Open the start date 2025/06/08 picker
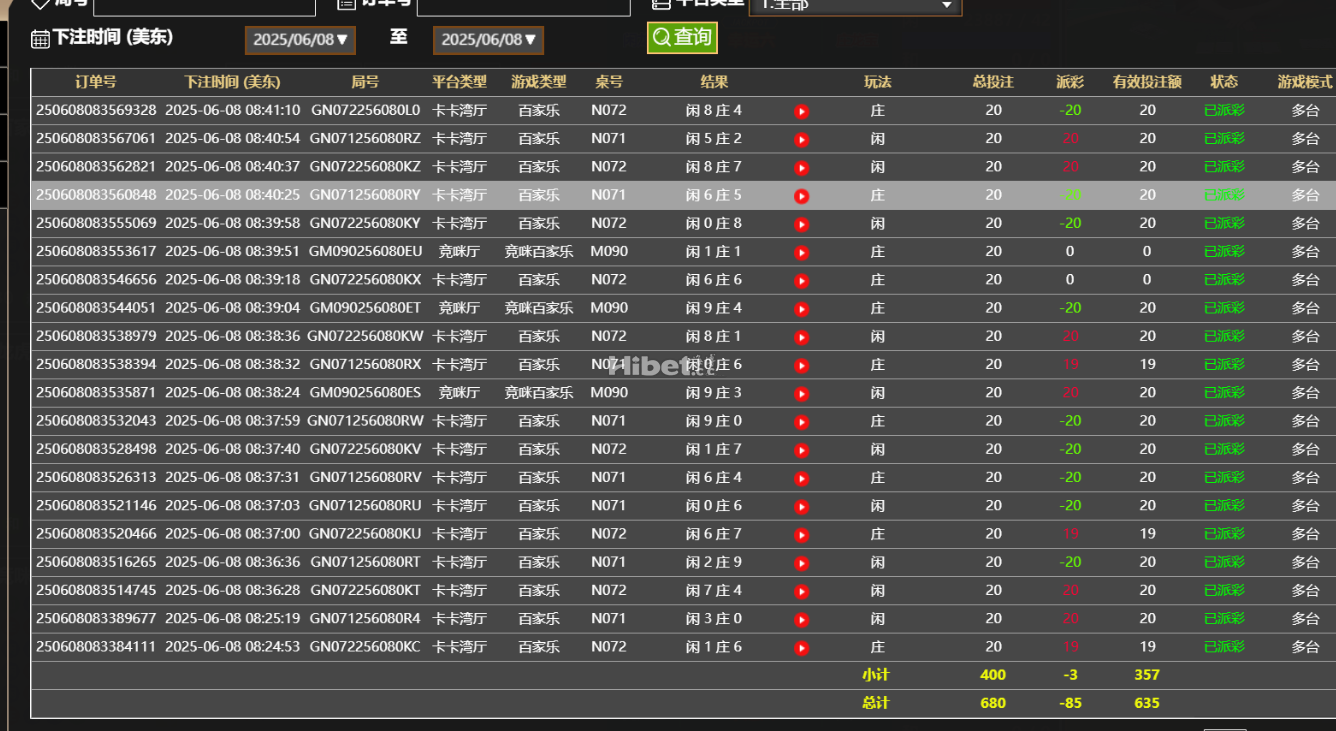 300,40
